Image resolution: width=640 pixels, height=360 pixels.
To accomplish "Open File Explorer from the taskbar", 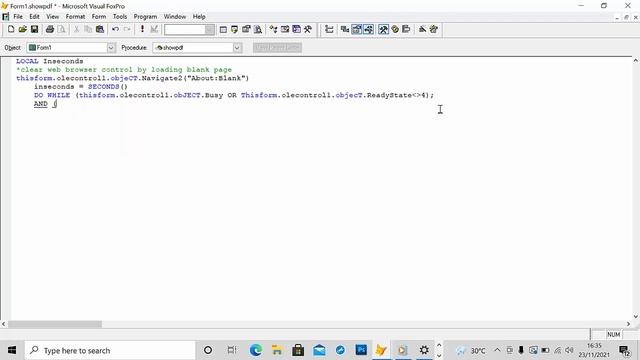I will click(277, 350).
